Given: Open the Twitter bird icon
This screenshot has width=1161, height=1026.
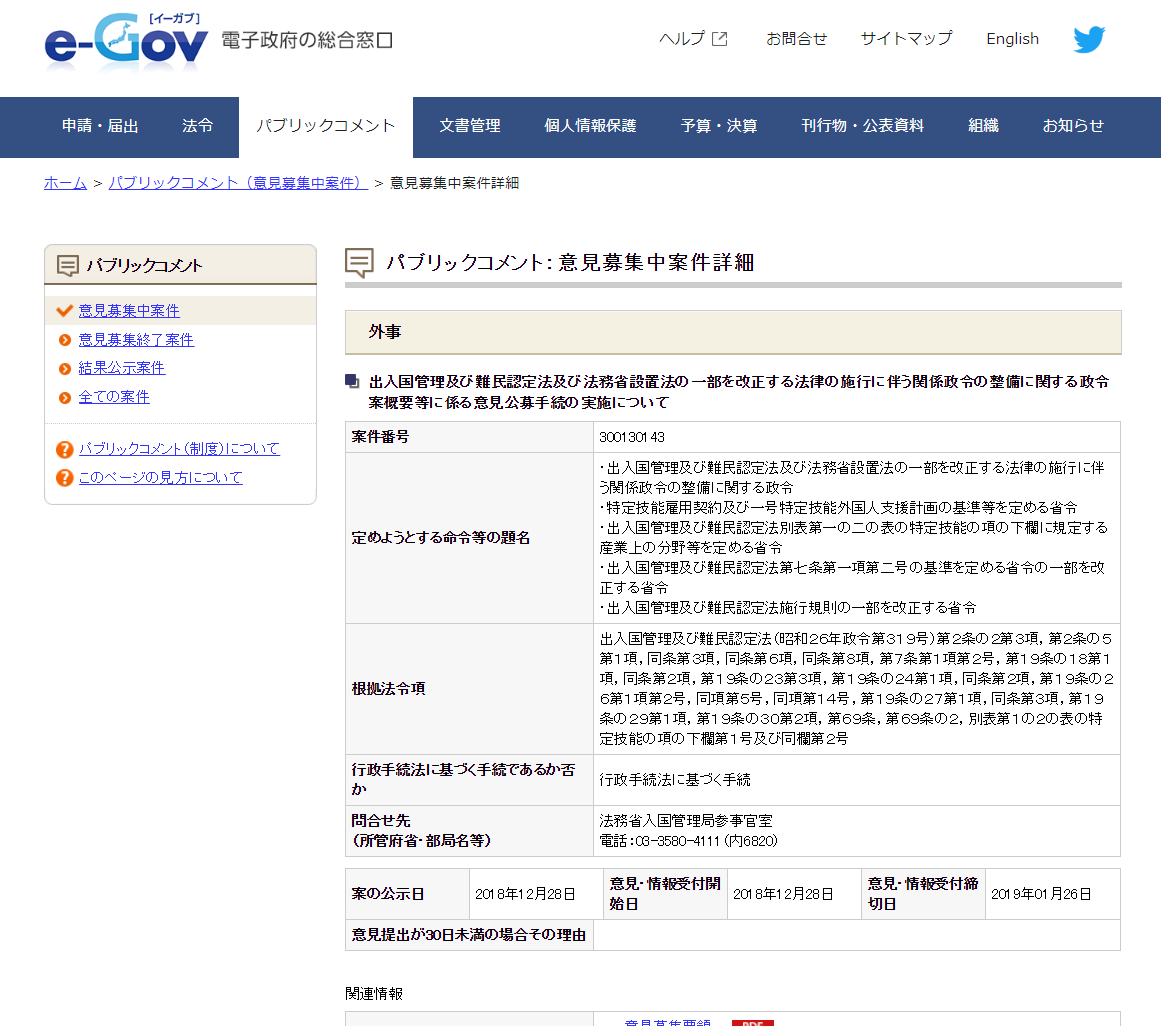Looking at the screenshot, I should click(1089, 40).
